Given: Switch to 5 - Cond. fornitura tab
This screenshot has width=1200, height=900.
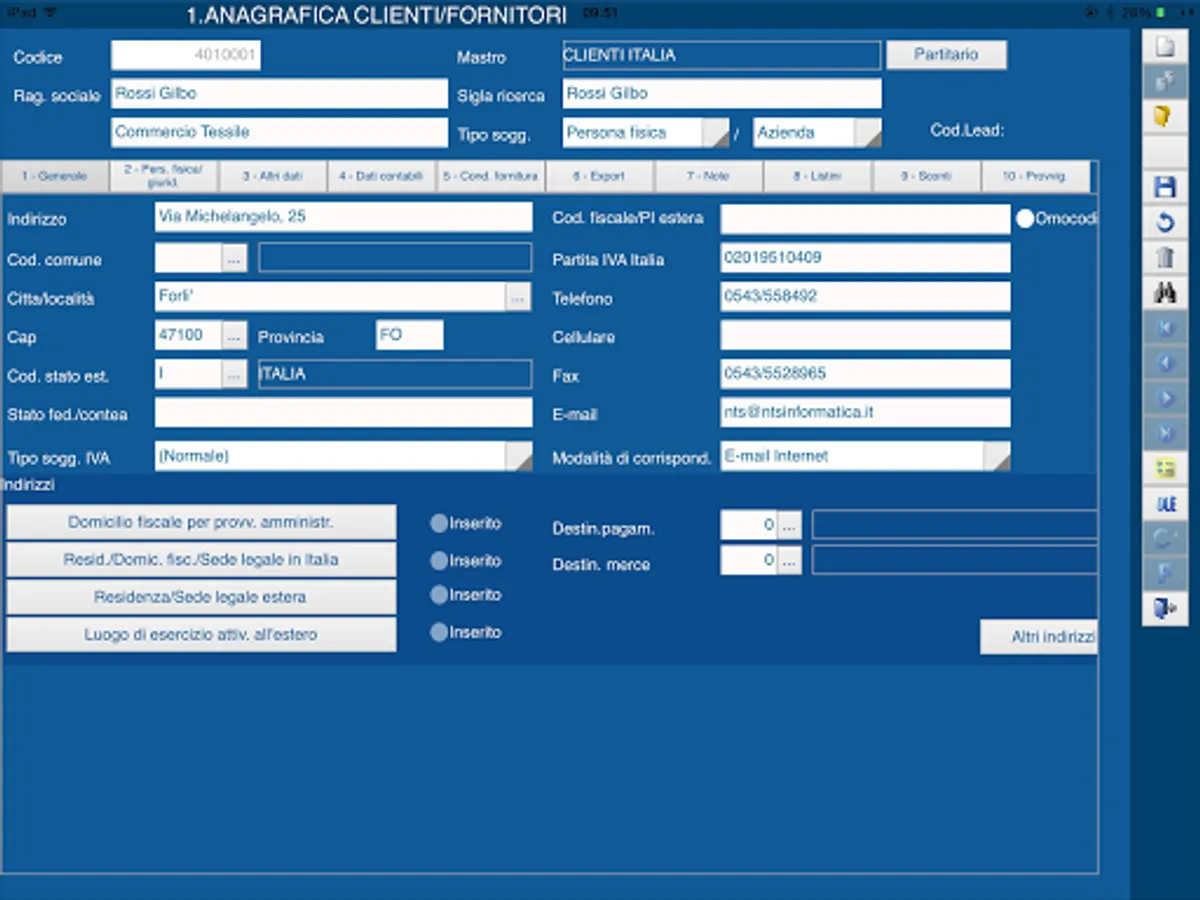Looking at the screenshot, I should pyautogui.click(x=491, y=176).
